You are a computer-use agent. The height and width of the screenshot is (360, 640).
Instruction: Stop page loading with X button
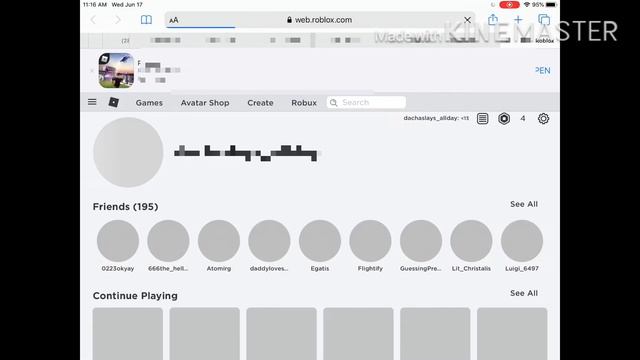pos(467,20)
